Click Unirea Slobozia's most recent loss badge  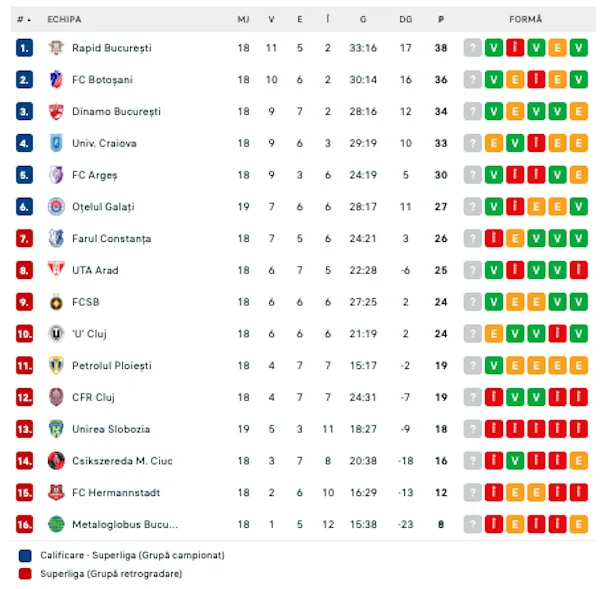point(494,429)
